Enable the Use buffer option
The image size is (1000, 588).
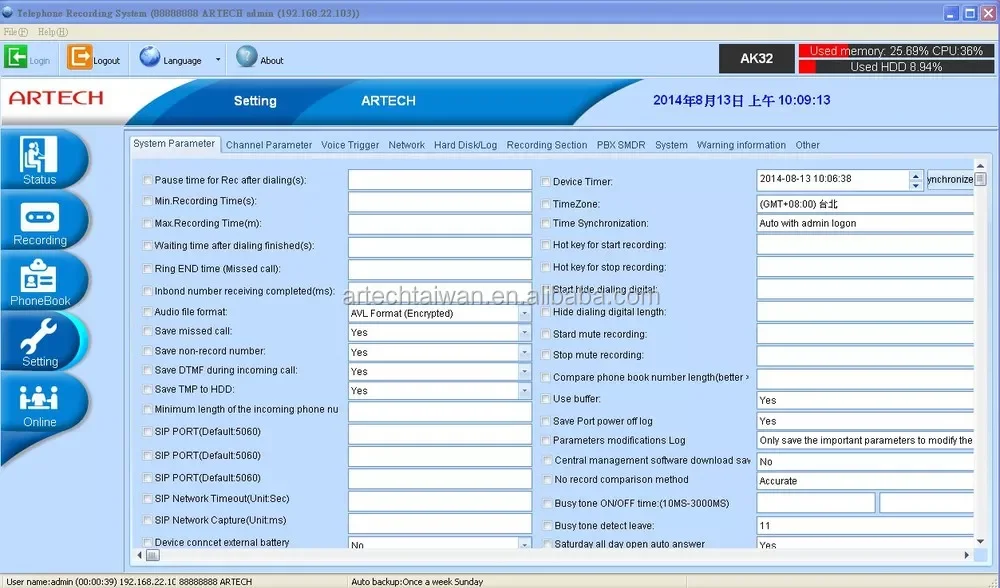coord(545,398)
